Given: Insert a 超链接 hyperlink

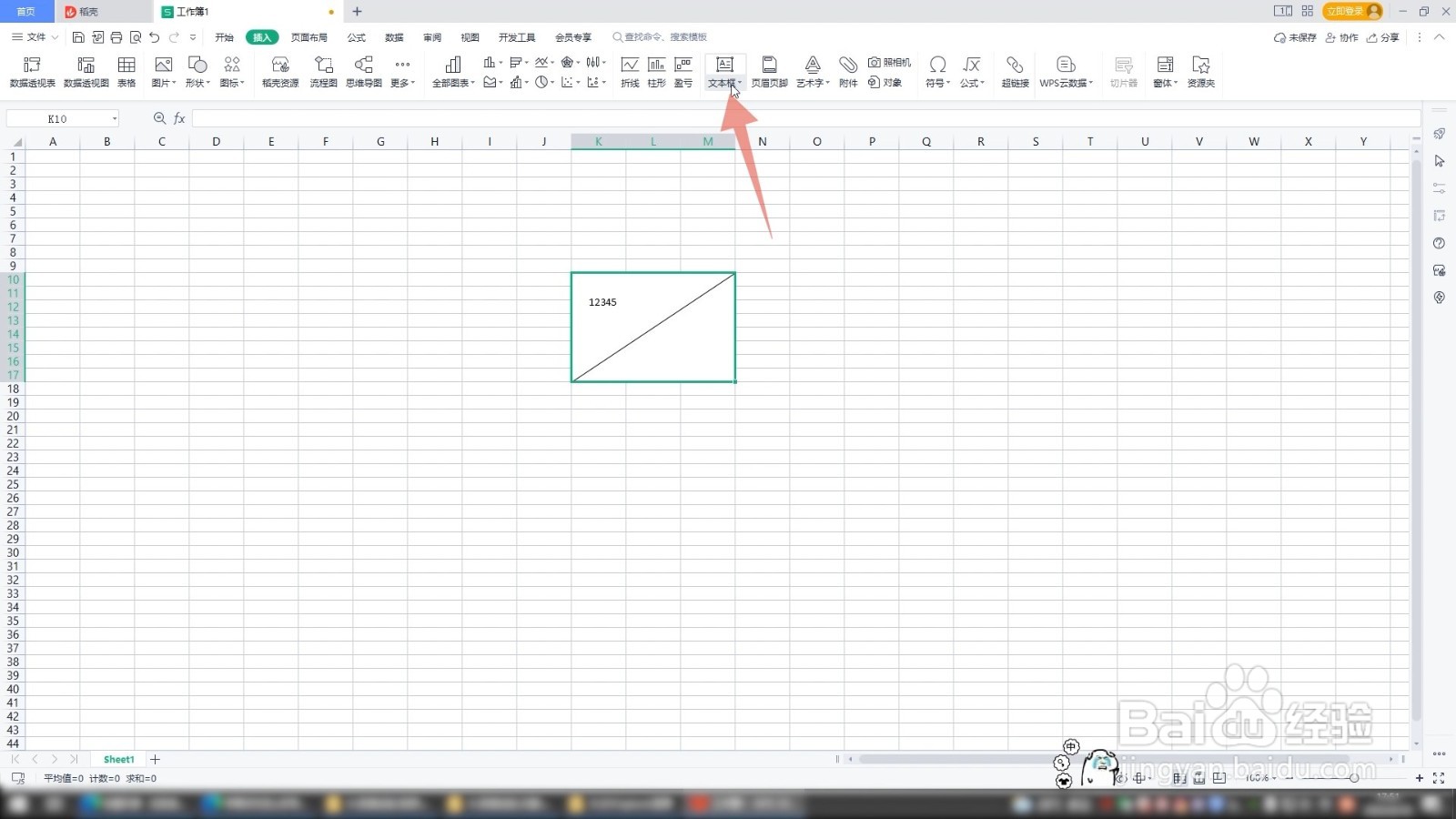Looking at the screenshot, I should pyautogui.click(x=1015, y=72).
